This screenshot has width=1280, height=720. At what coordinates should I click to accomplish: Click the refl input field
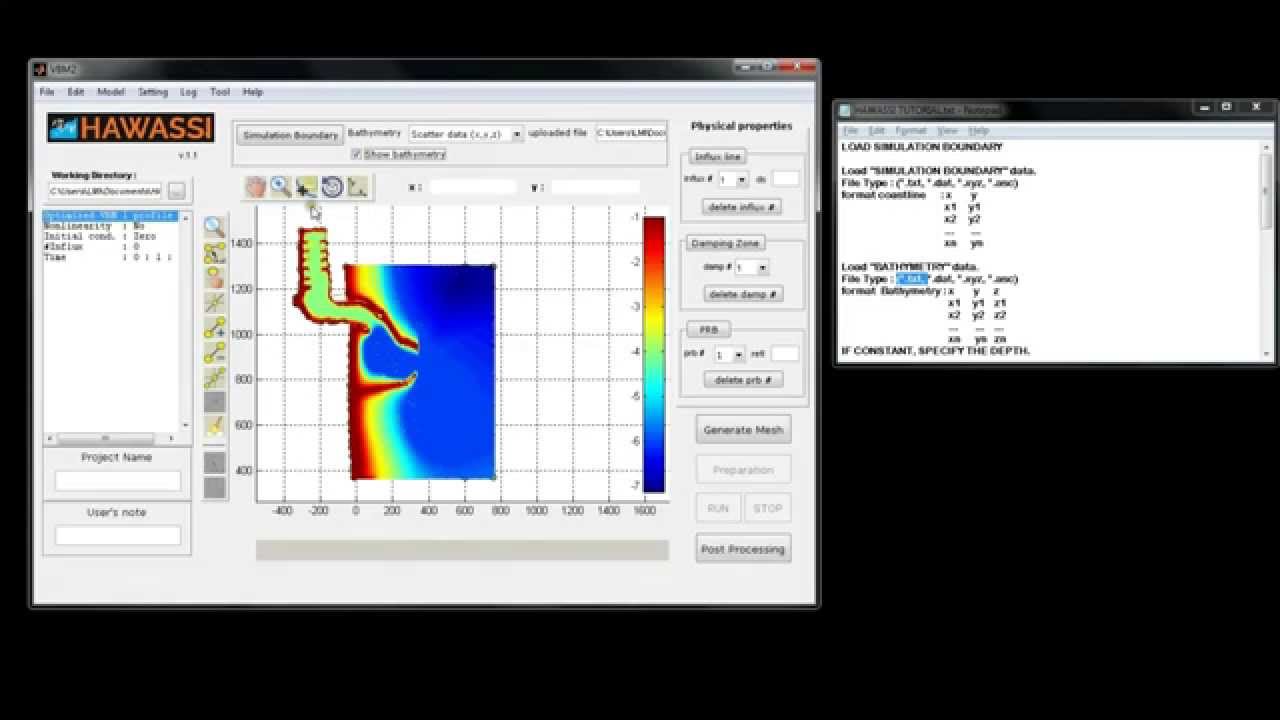coord(786,354)
